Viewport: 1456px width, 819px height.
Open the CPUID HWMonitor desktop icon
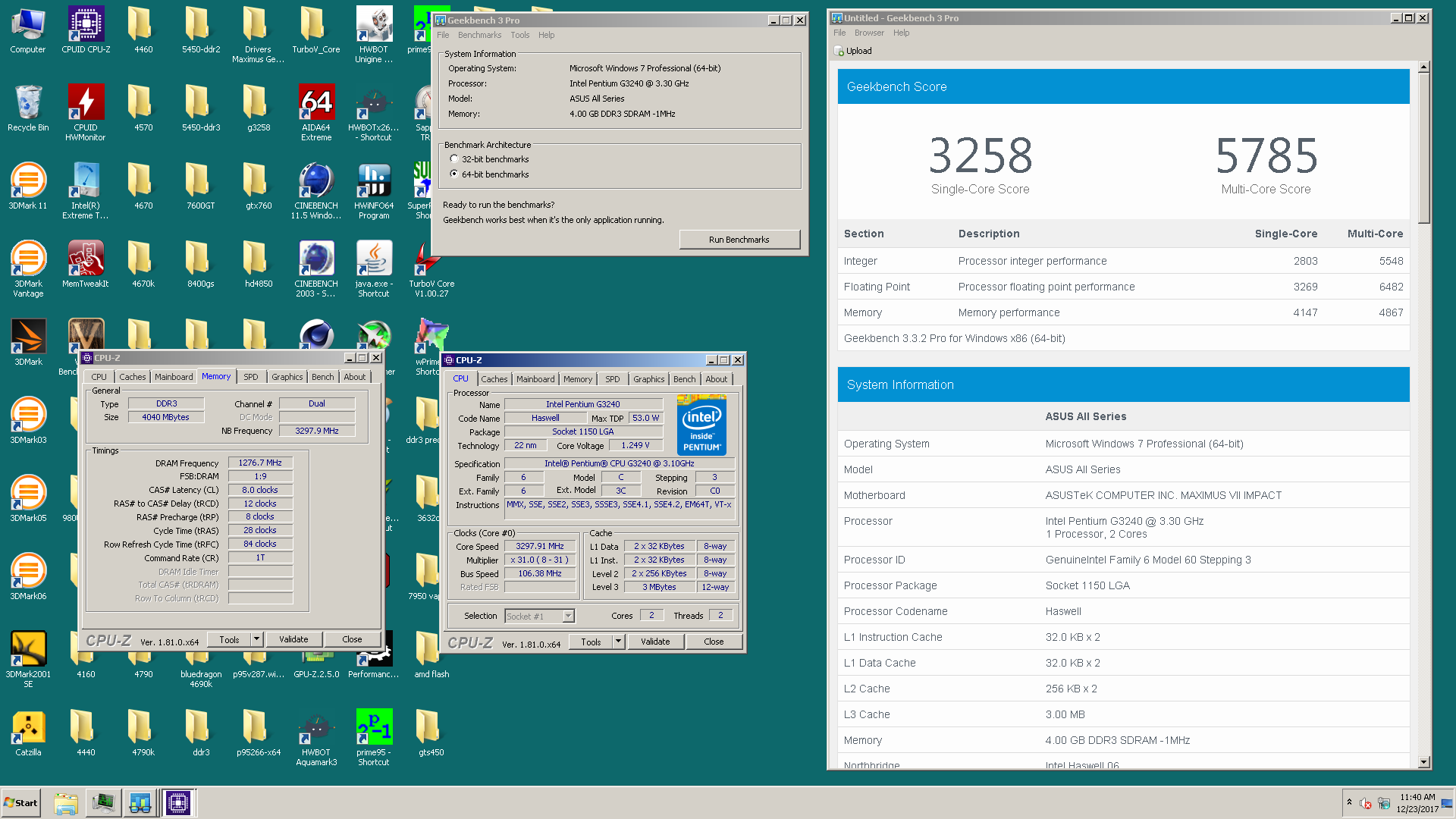(86, 112)
